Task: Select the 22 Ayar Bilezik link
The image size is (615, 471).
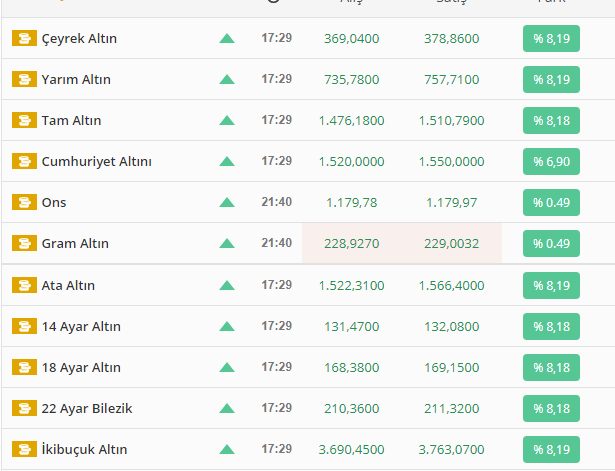Action: [87, 408]
